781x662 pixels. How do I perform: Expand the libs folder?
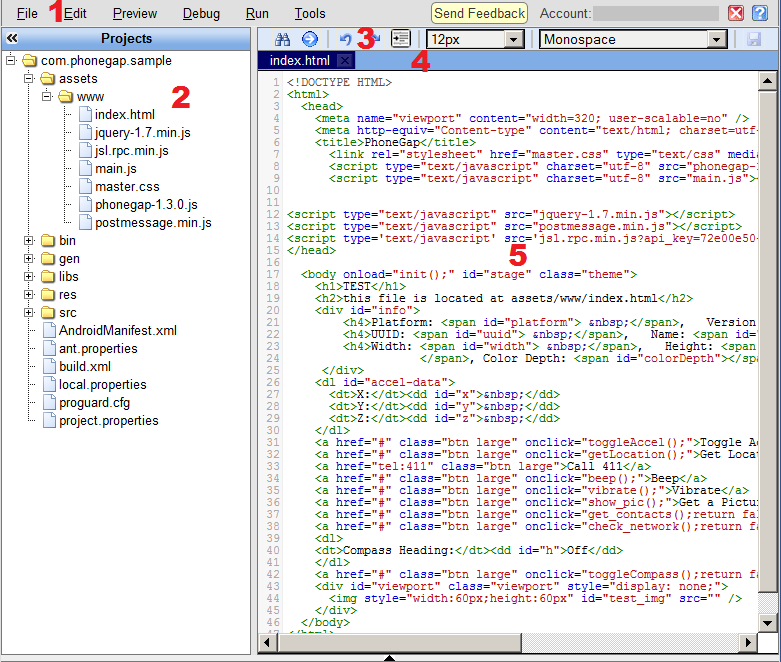click(x=29, y=276)
